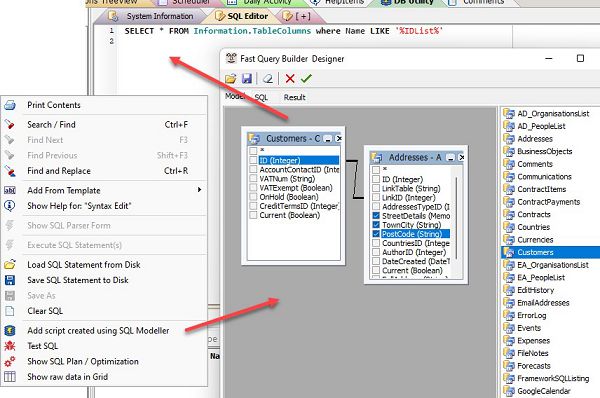Click the Show raw data grid icon
The height and width of the screenshot is (398, 600).
coord(10,377)
